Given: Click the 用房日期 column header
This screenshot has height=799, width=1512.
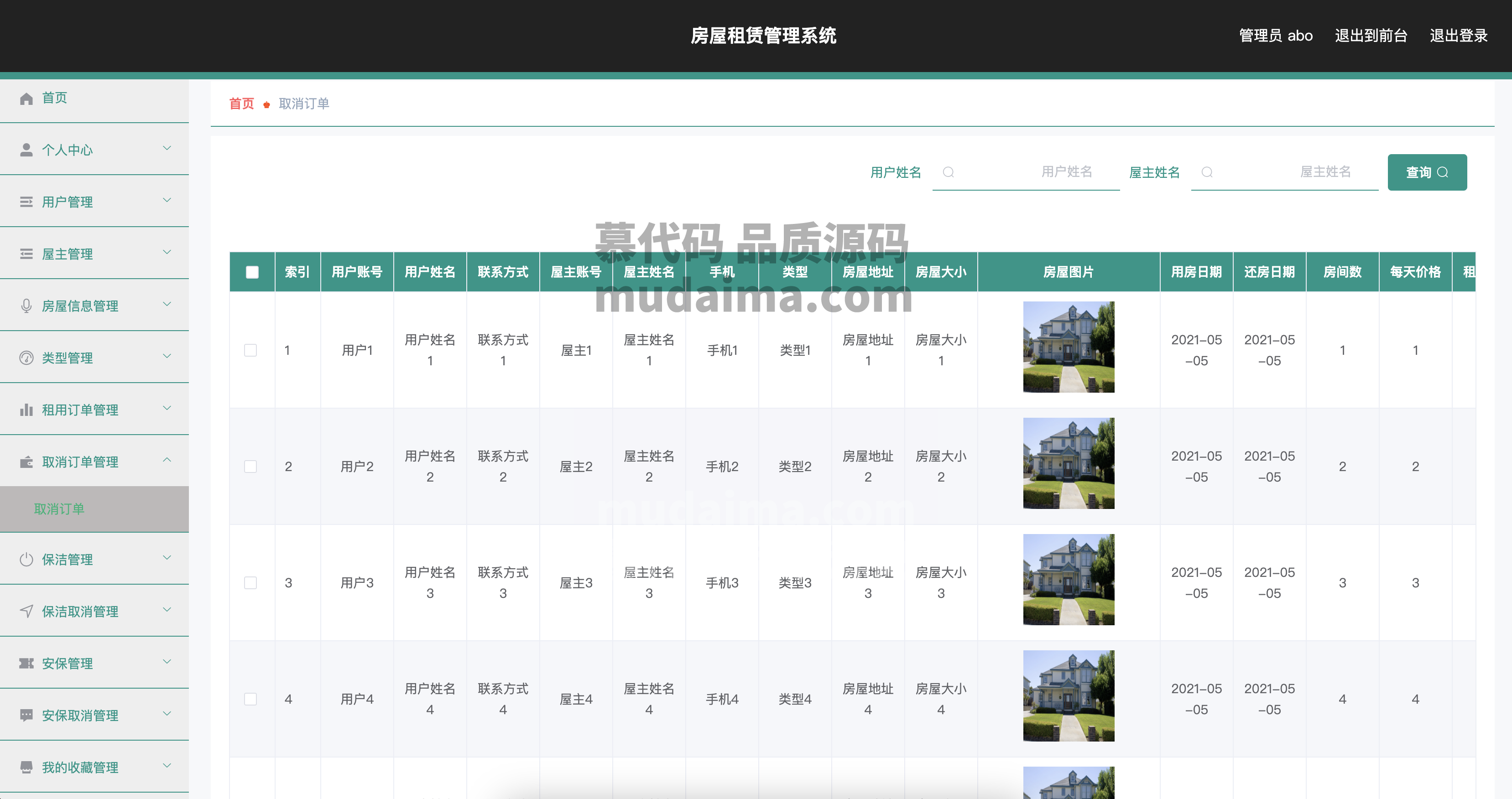Looking at the screenshot, I should (1197, 272).
